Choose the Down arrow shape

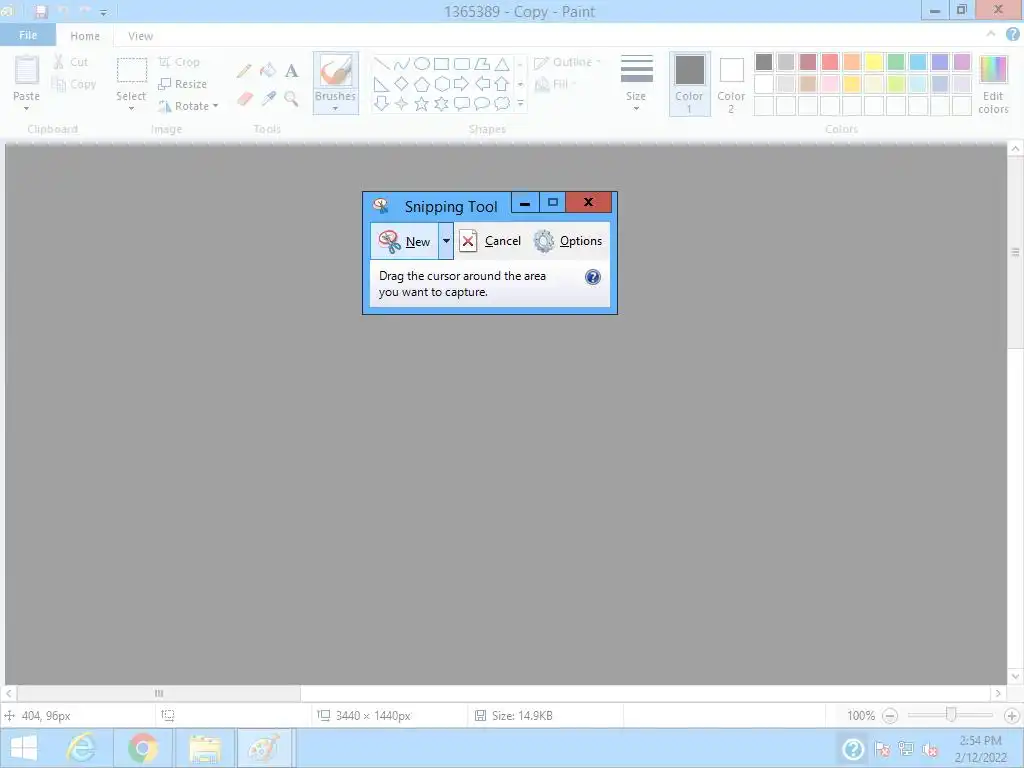point(382,104)
